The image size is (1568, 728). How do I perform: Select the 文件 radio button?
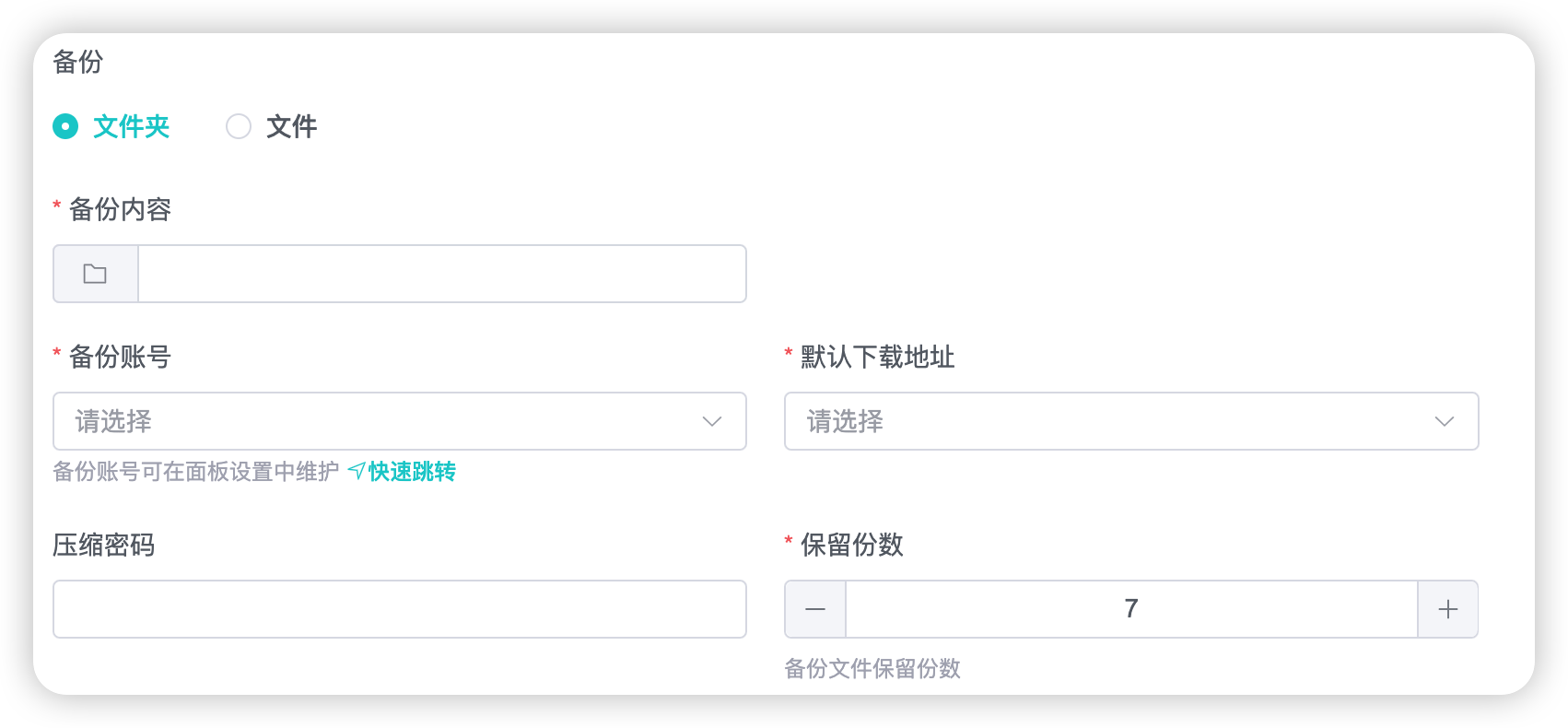tap(239, 126)
